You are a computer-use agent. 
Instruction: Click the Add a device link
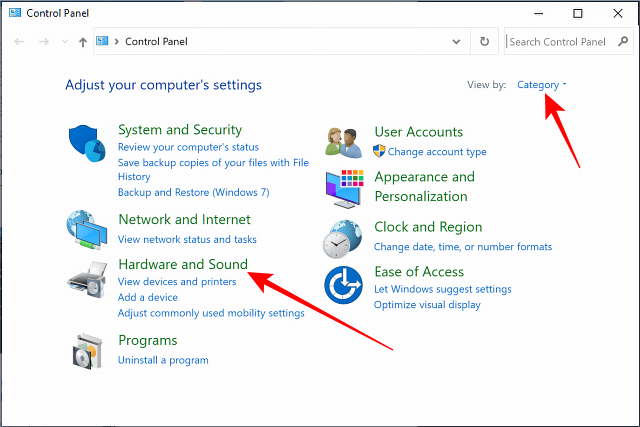point(148,297)
